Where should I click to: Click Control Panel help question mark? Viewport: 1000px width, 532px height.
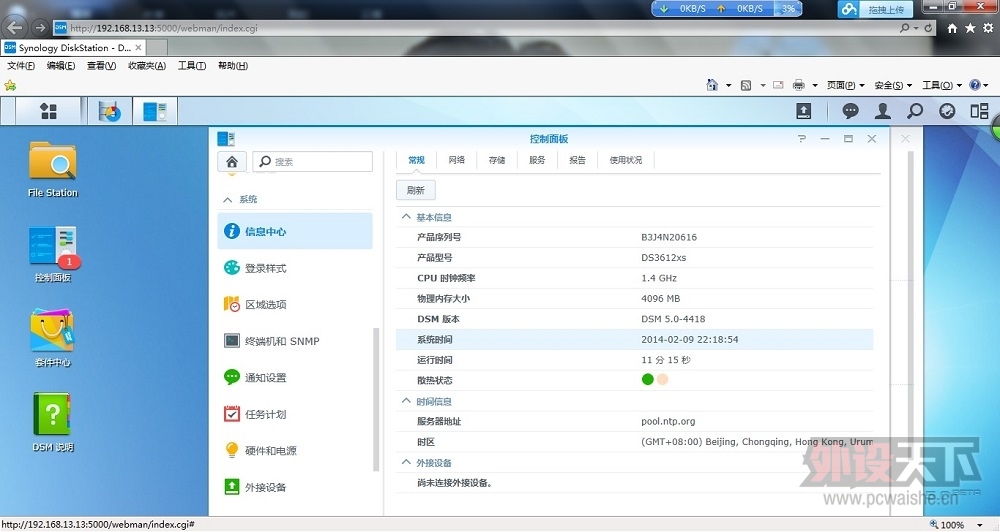pyautogui.click(x=802, y=138)
